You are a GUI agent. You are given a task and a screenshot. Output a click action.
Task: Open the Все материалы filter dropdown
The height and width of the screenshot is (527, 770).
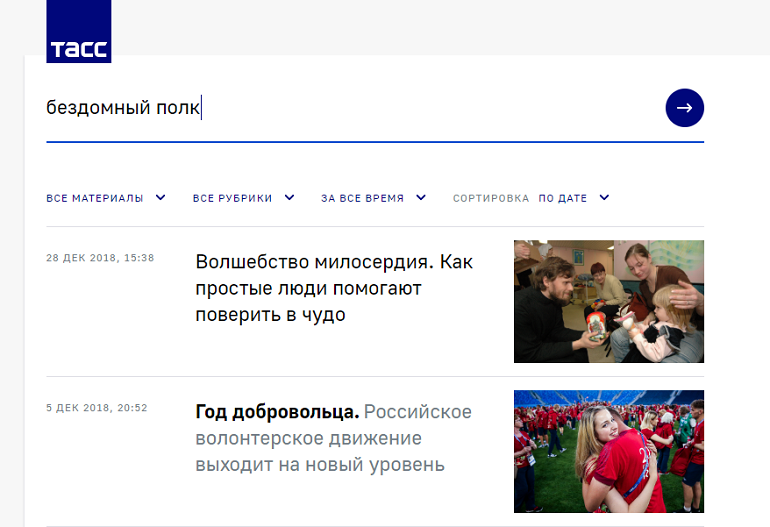point(95,198)
